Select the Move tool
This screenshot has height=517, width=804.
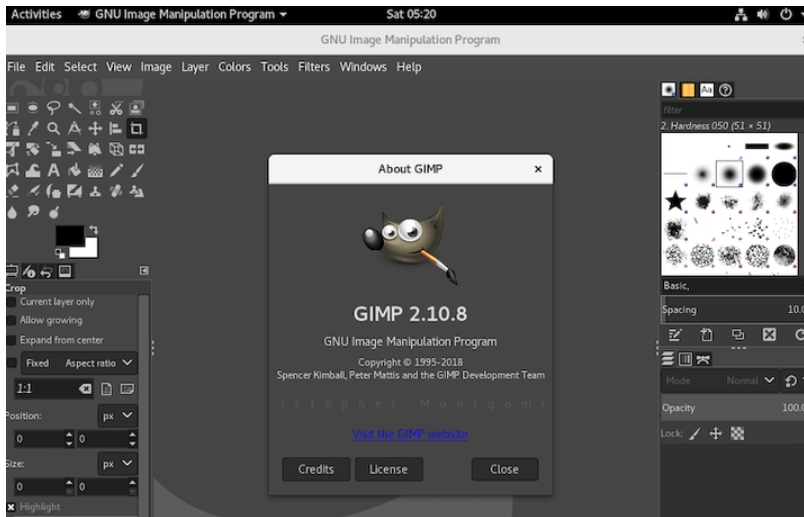coord(95,128)
